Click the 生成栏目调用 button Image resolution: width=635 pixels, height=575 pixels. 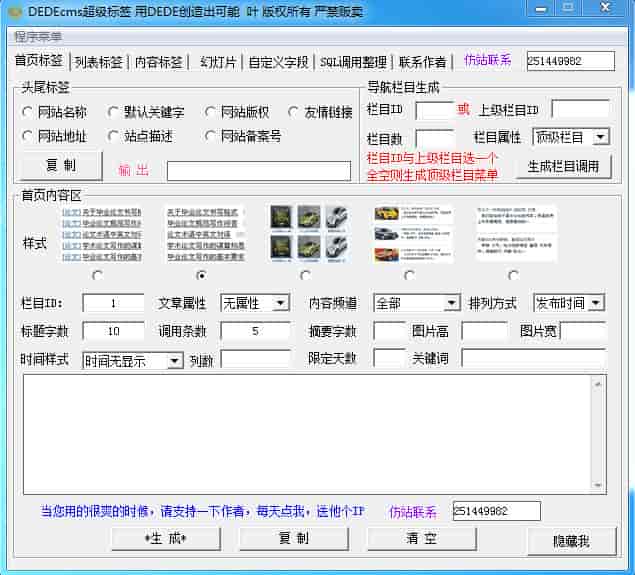[563, 167]
